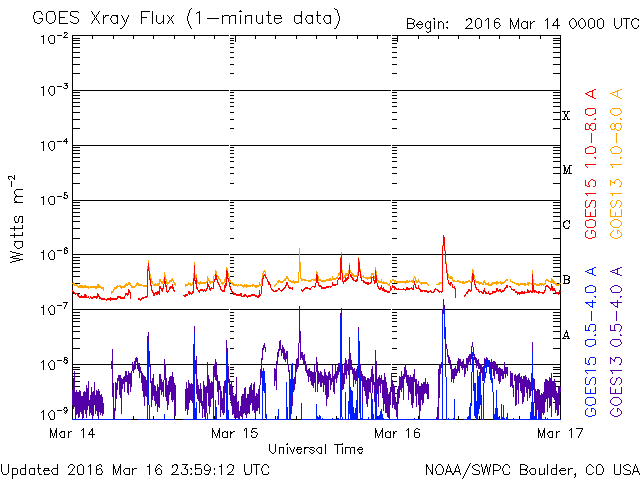
Task: Click the B flare class label
Action: [x=566, y=280]
